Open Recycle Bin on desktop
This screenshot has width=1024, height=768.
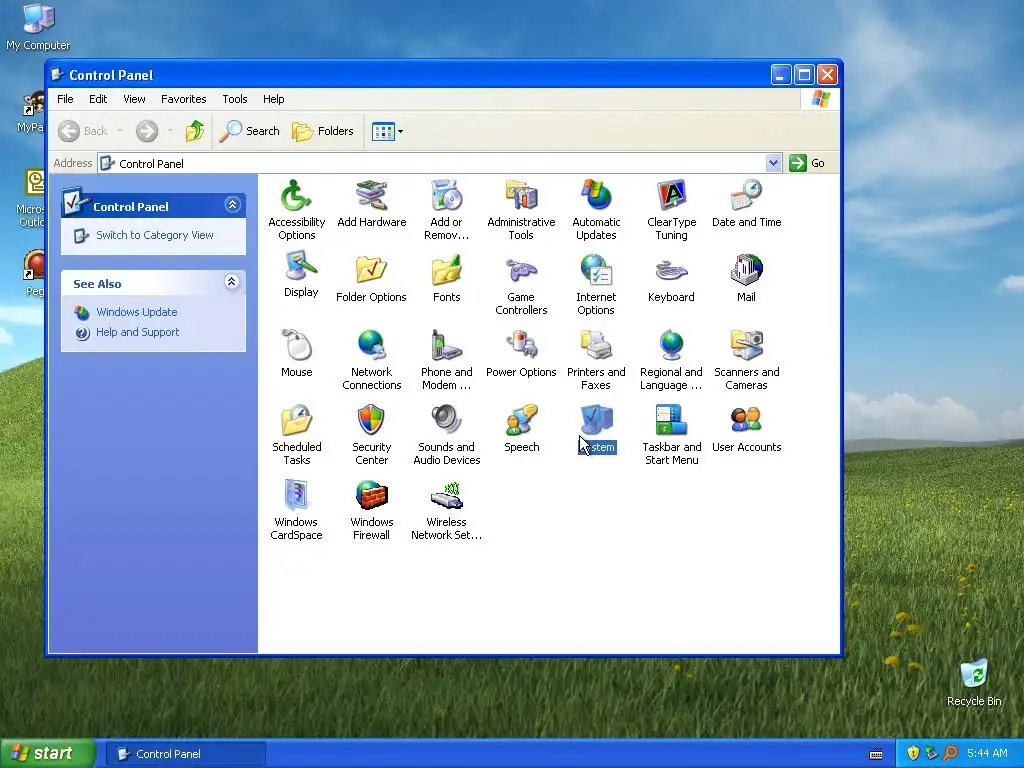974,682
